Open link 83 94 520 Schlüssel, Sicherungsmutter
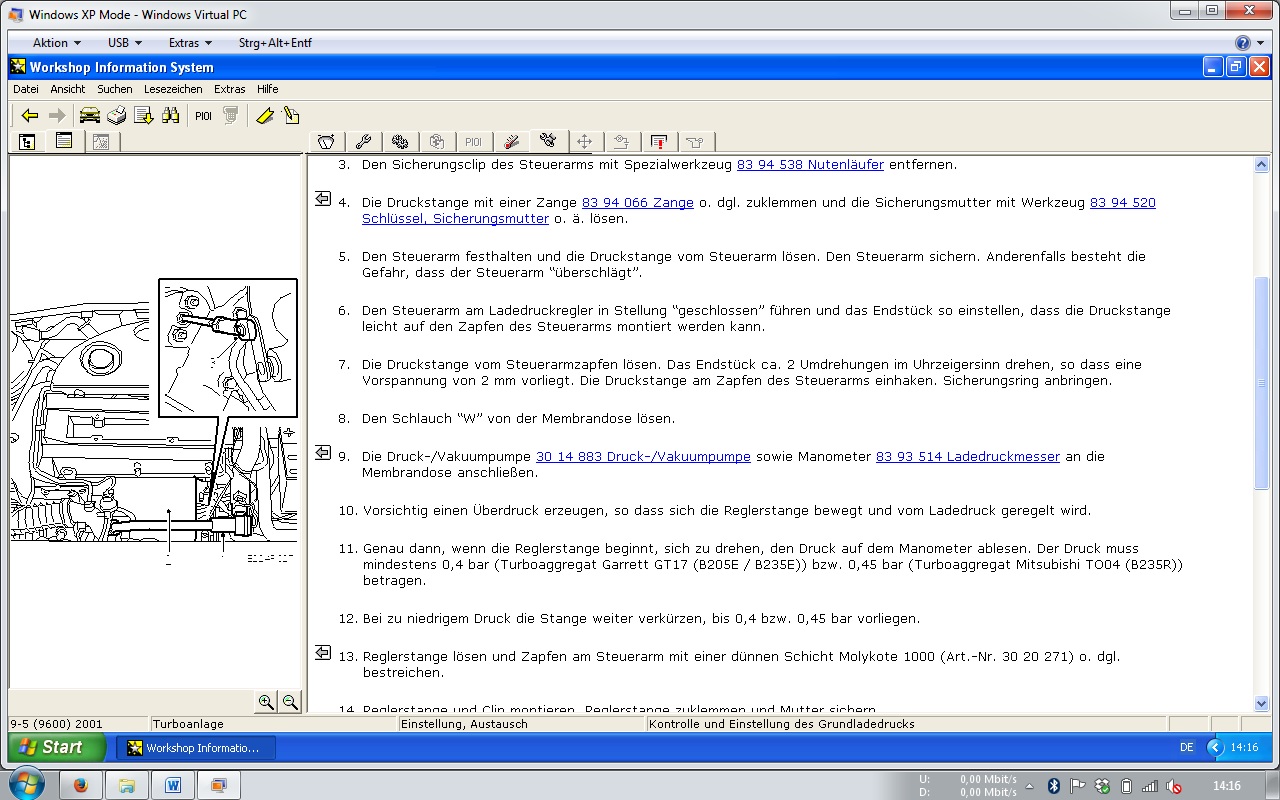 [759, 210]
